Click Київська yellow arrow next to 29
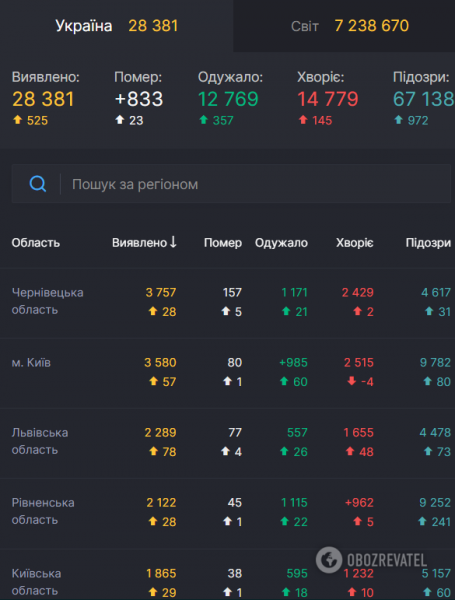This screenshot has height=600, width=455. (x=153, y=592)
